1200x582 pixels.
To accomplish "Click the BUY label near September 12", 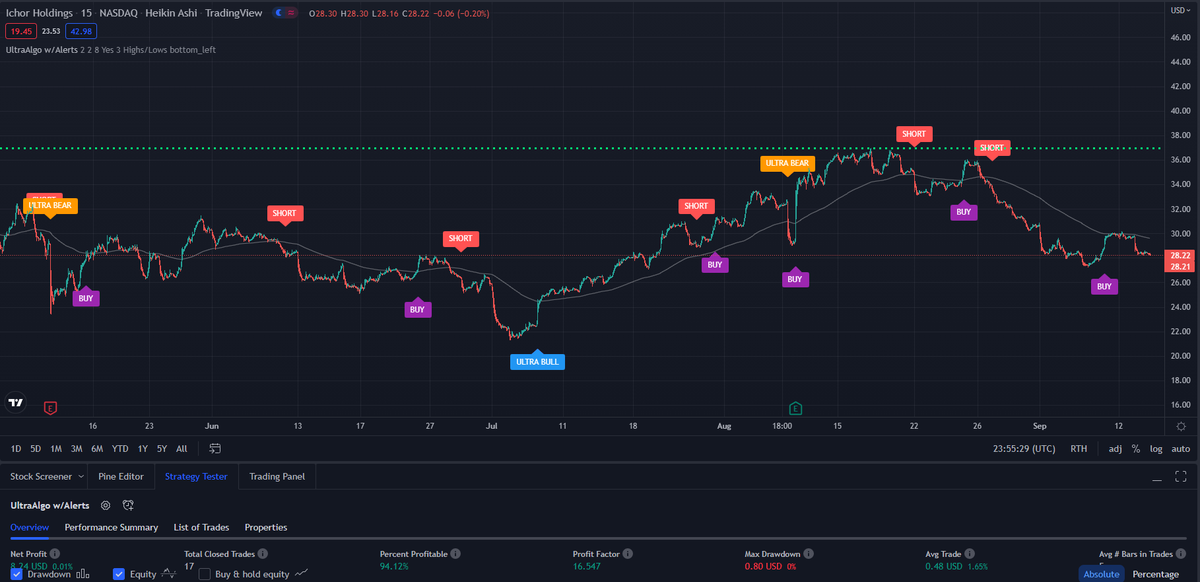I will click(x=1104, y=286).
